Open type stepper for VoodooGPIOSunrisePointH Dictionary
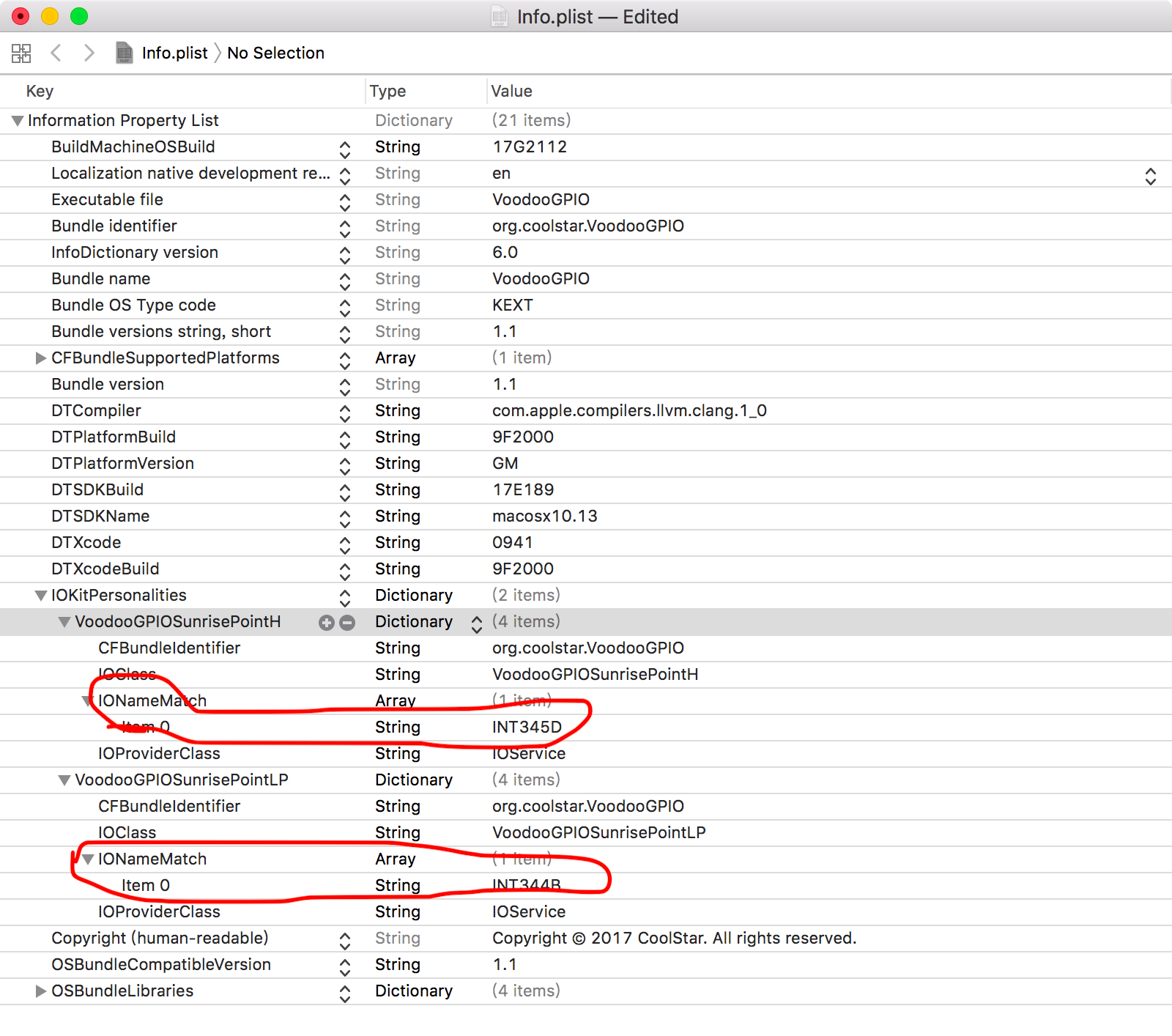Viewport: 1172px width, 1036px height. tap(477, 624)
